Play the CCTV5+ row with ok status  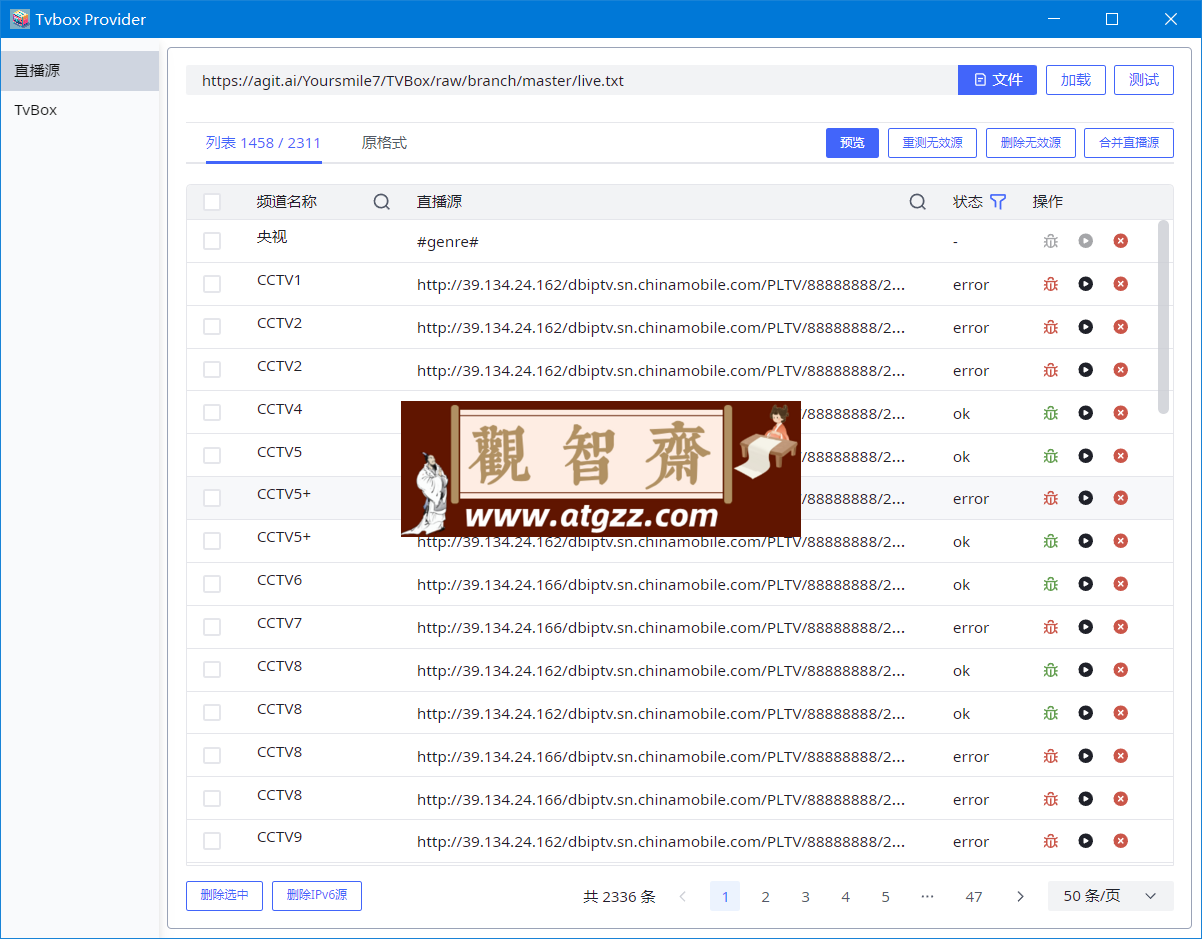coord(1085,541)
